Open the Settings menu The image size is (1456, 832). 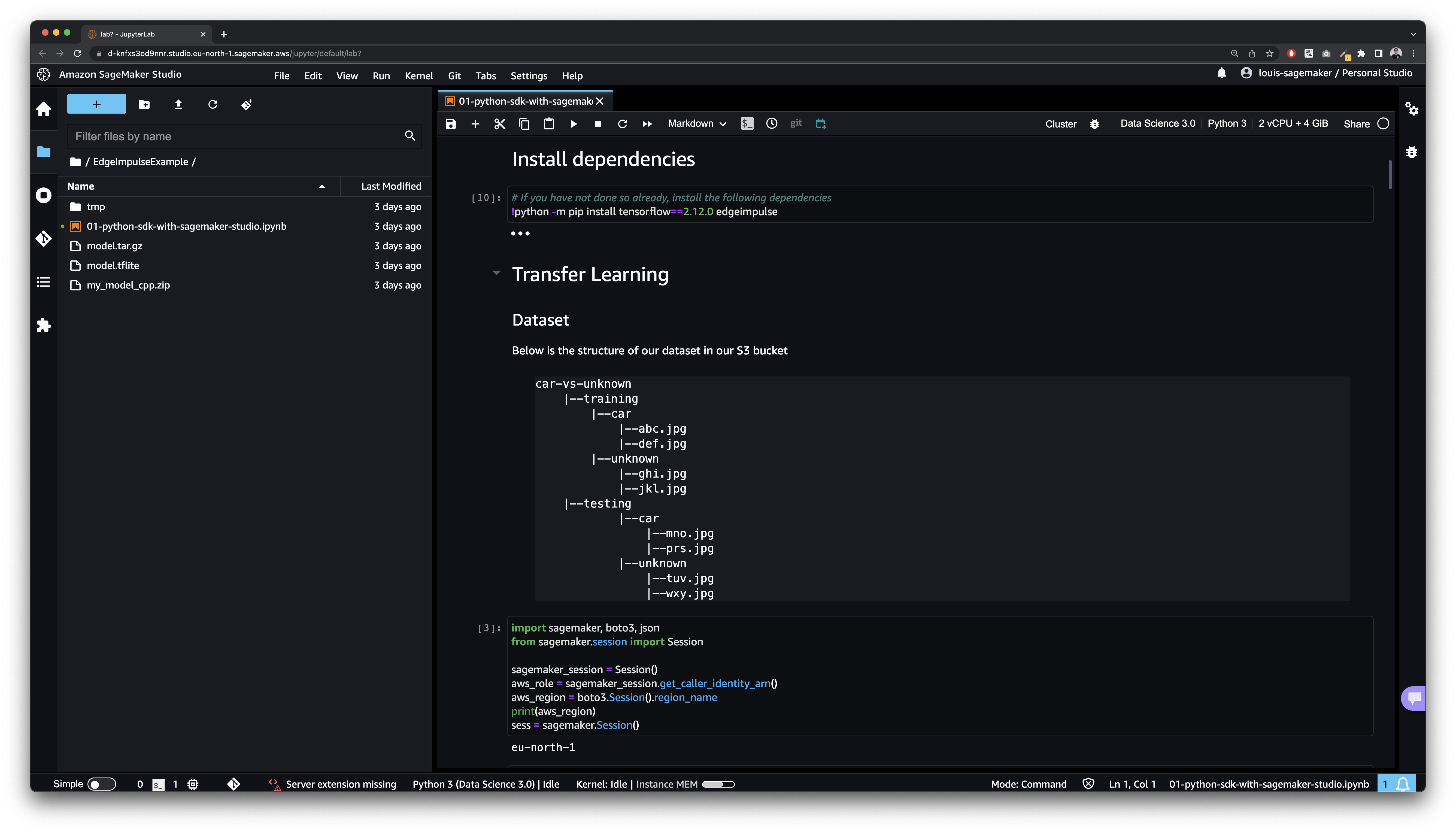click(x=529, y=76)
